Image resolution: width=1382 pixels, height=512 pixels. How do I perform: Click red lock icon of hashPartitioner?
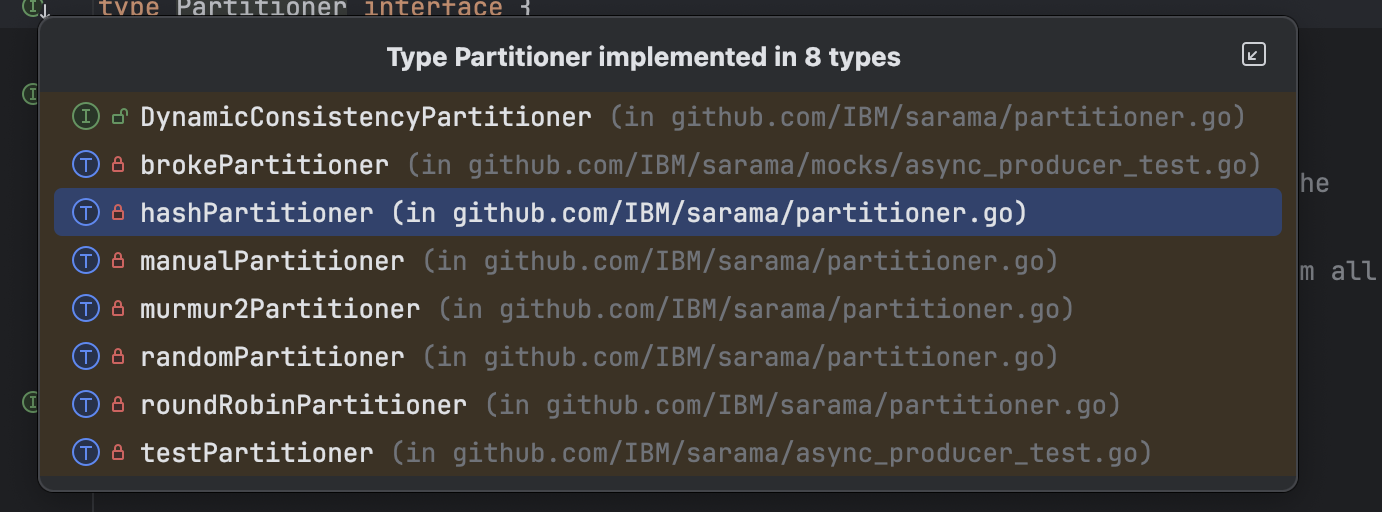point(118,213)
